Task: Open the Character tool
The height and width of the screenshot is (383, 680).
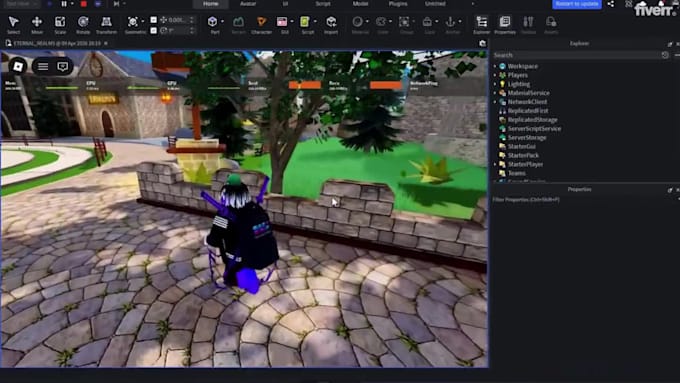Action: coord(261,24)
